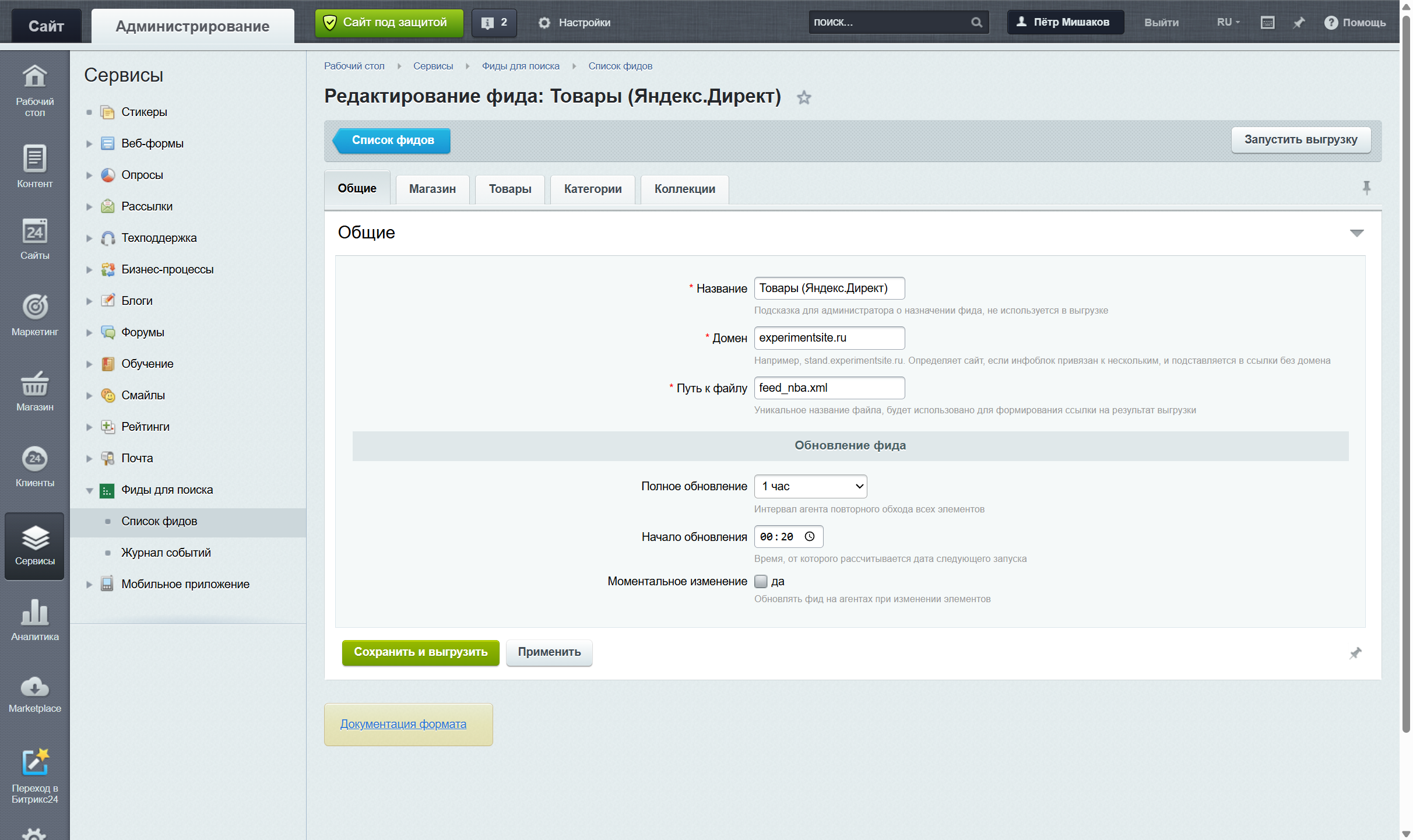Click the Путь к файлу input field

click(x=829, y=388)
